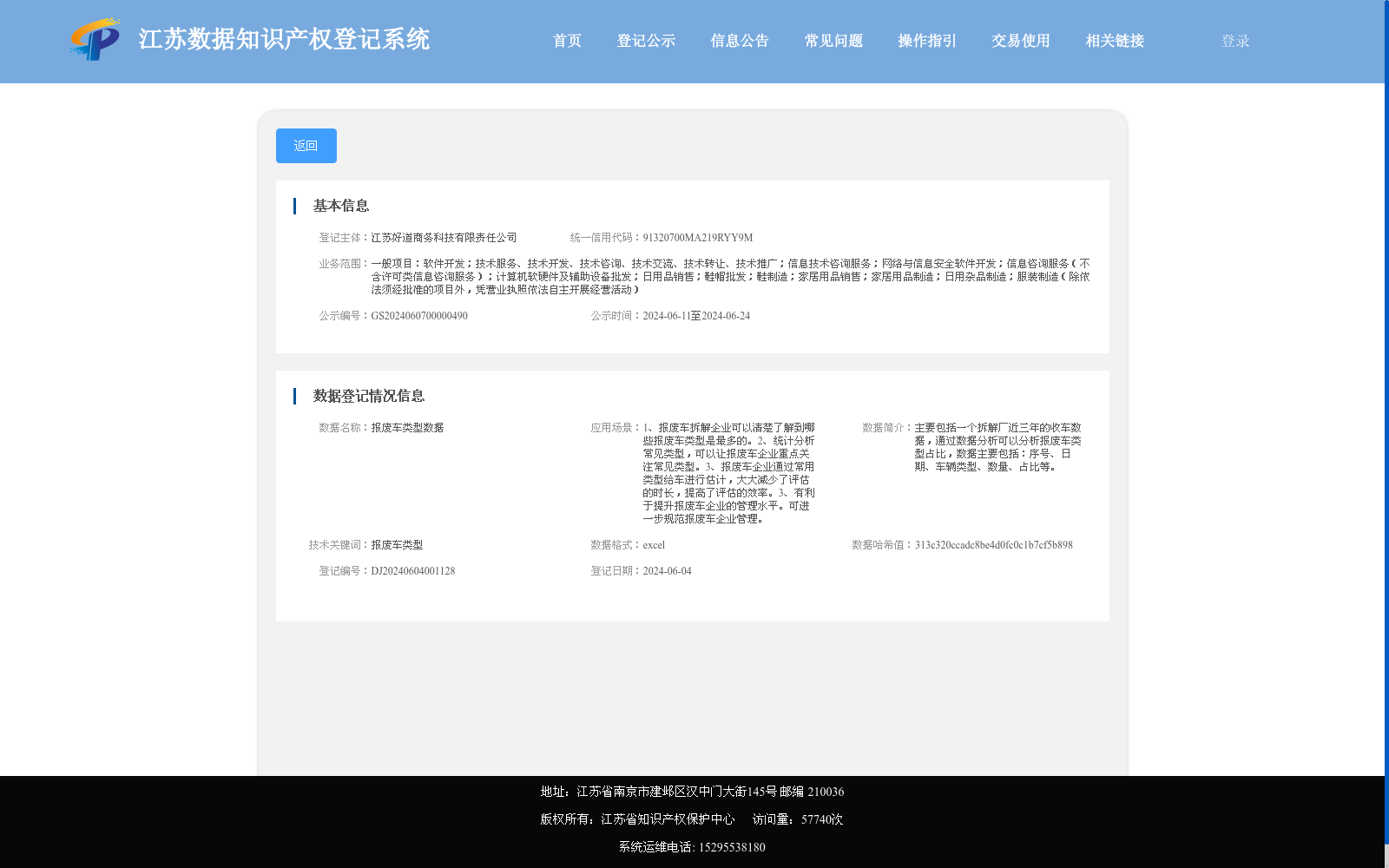Viewport: 1389px width, 868px height.
Task: Open 相关链接 navigation item
Action: tap(1115, 41)
